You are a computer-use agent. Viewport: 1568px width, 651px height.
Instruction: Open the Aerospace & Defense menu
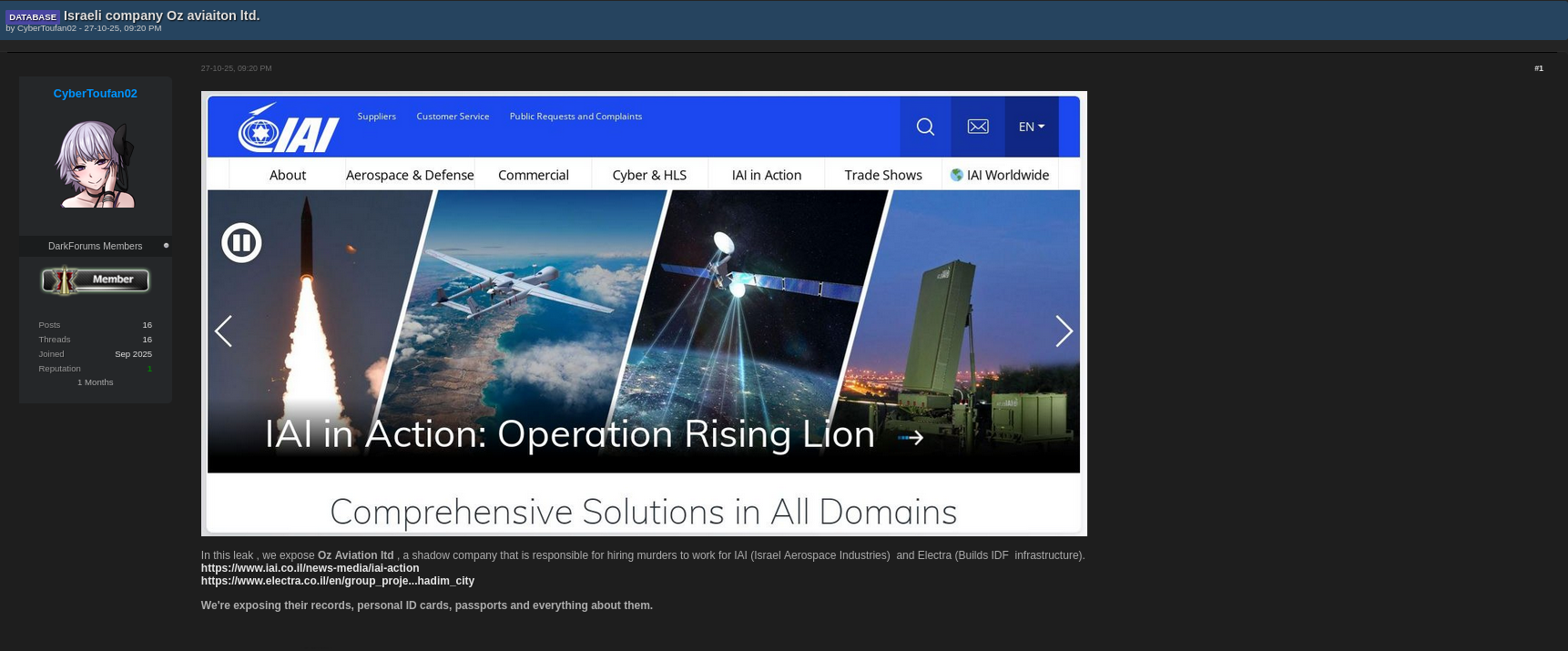pos(410,175)
